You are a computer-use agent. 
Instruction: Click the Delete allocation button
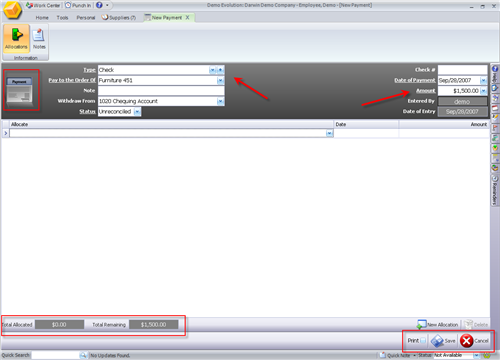(x=476, y=324)
